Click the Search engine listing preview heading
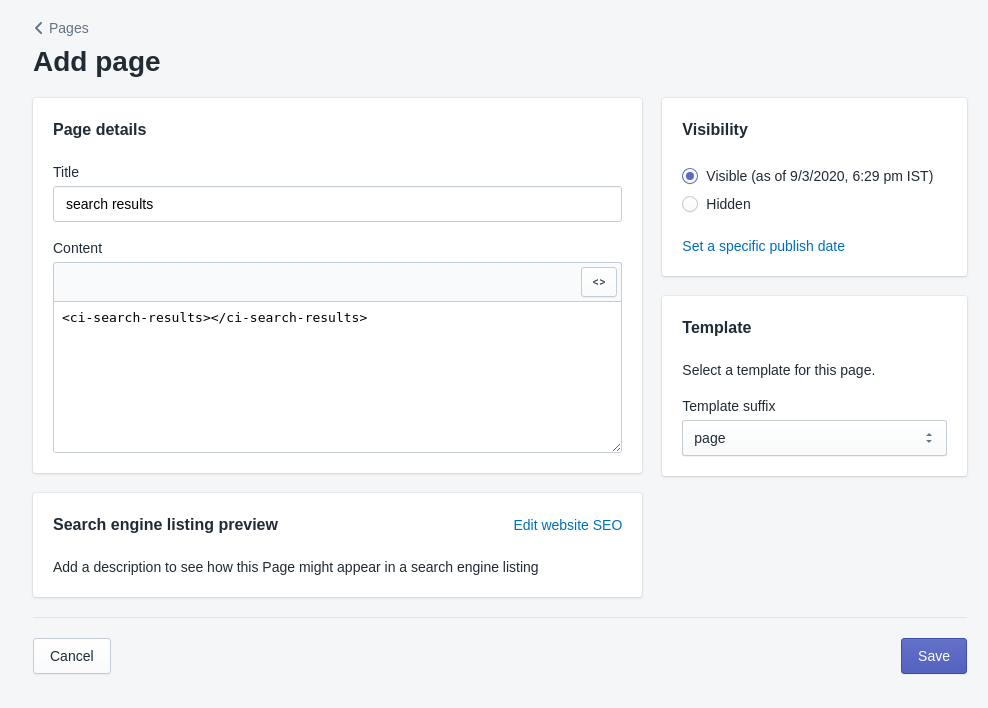Image resolution: width=988 pixels, height=708 pixels. click(x=166, y=524)
